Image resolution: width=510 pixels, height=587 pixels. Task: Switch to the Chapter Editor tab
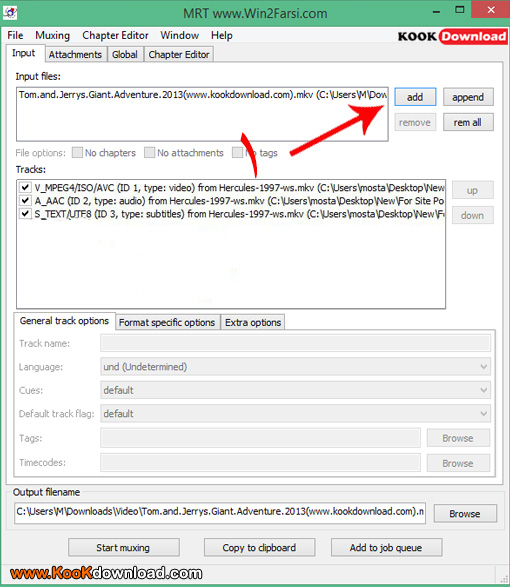coord(179,55)
